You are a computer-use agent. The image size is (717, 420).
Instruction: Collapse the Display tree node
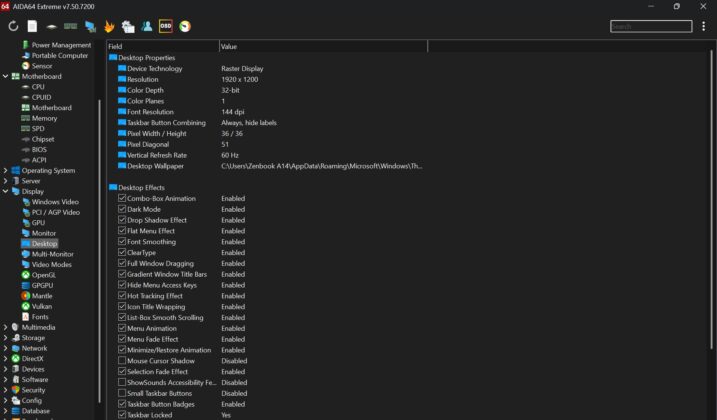[5, 191]
